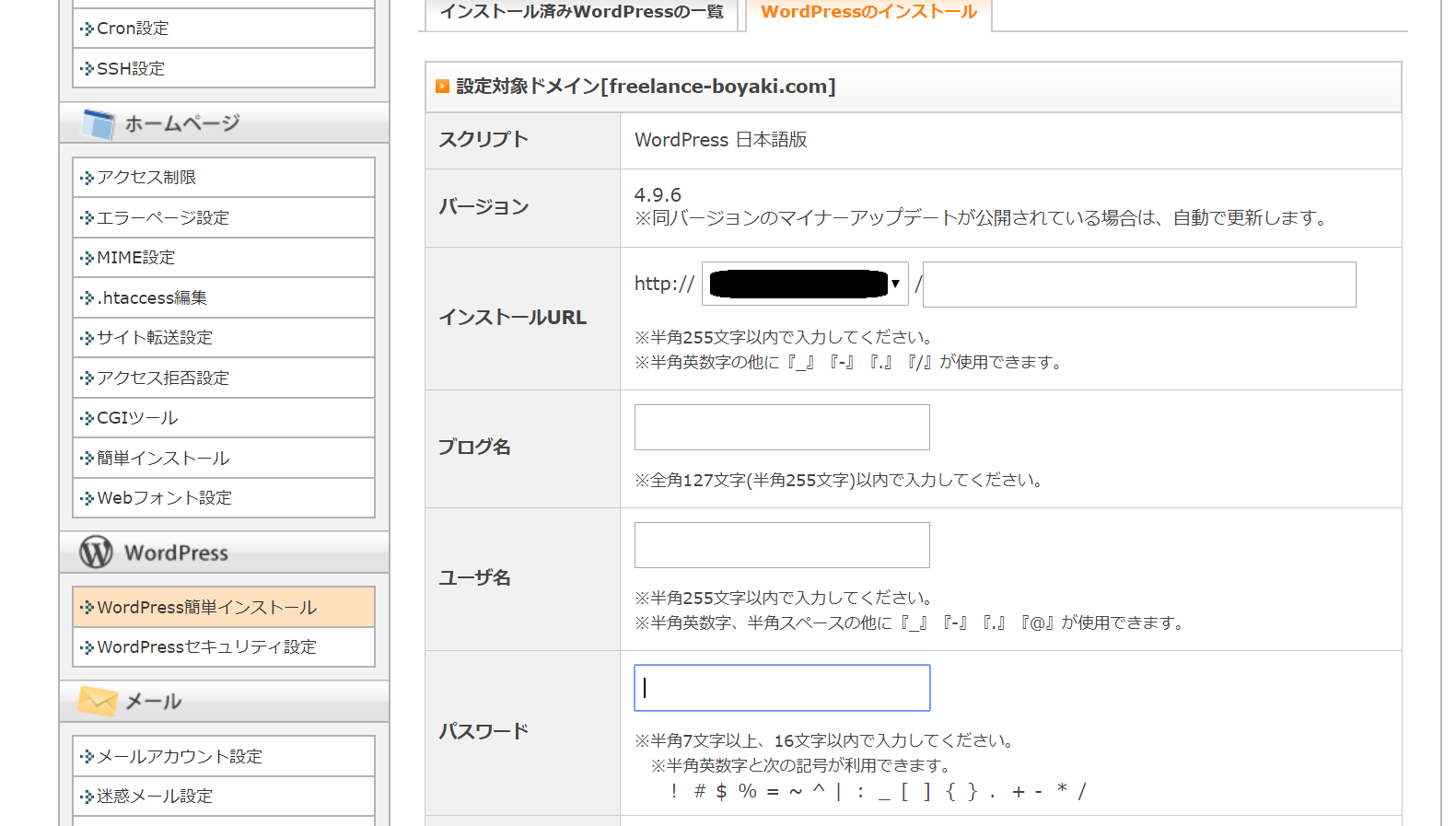Click the arrow bullet beside Cron設定
The width and height of the screenshot is (1456, 826).
pos(87,29)
